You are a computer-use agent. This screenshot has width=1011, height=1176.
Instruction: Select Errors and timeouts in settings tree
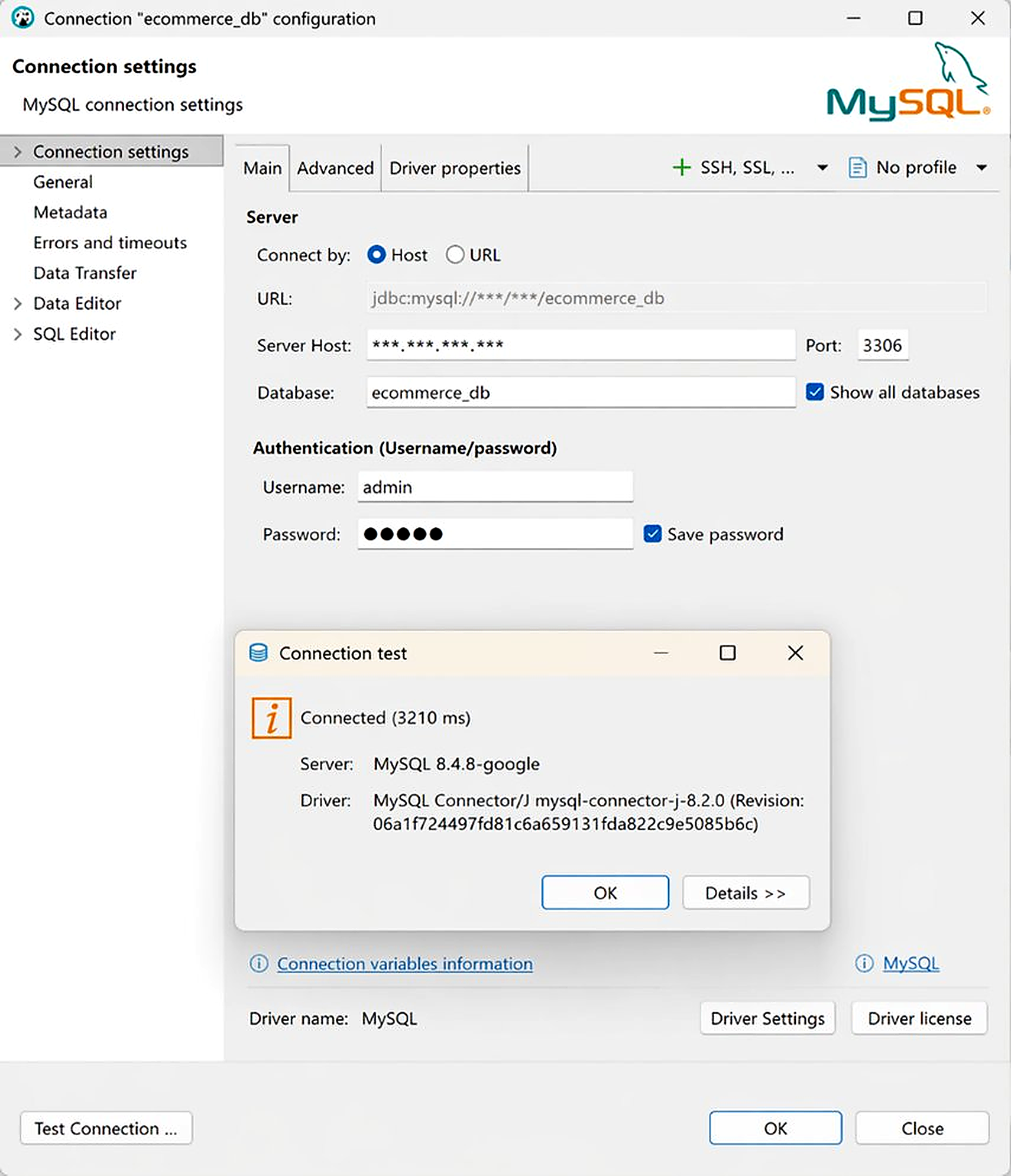tap(110, 243)
